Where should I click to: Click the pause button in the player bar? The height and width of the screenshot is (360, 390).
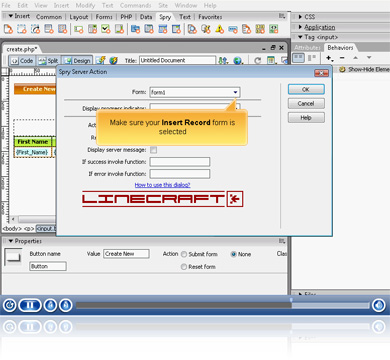point(30,305)
